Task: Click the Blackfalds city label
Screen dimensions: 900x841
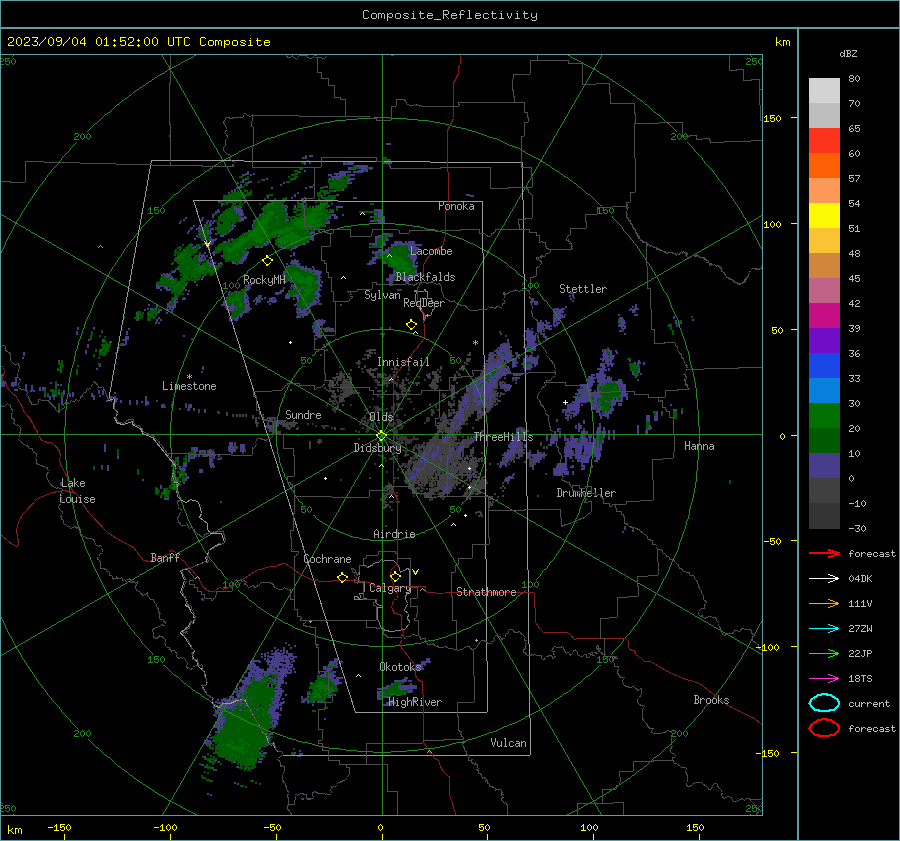Action: coord(425,277)
